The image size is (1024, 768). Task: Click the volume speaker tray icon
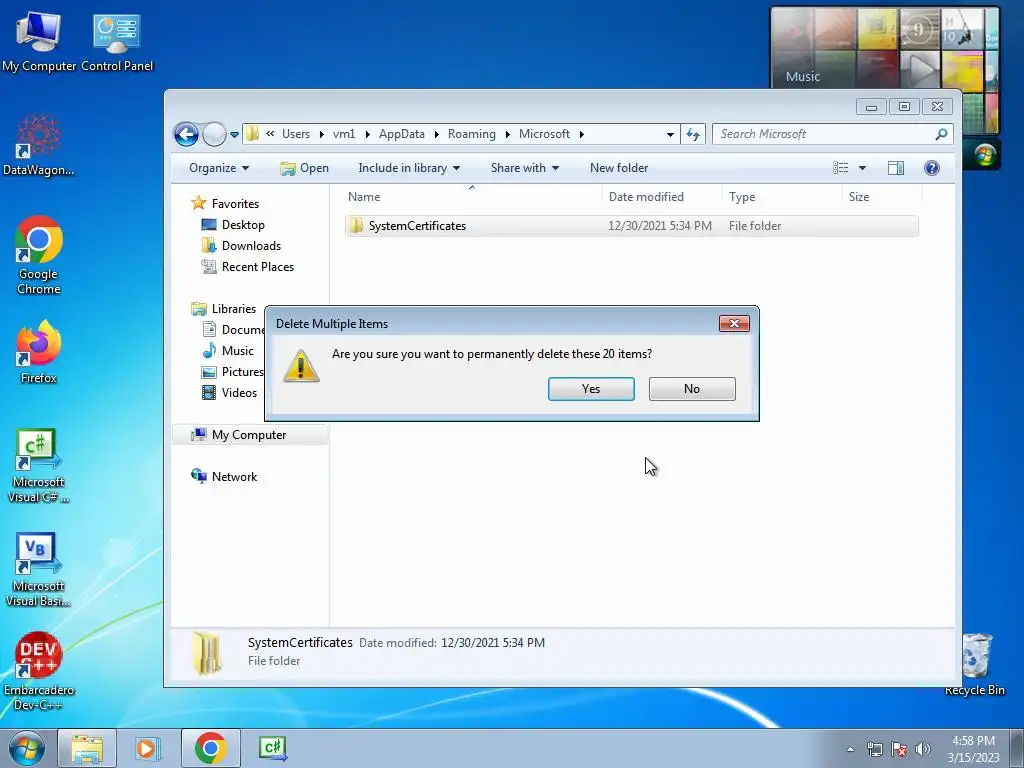tap(923, 749)
